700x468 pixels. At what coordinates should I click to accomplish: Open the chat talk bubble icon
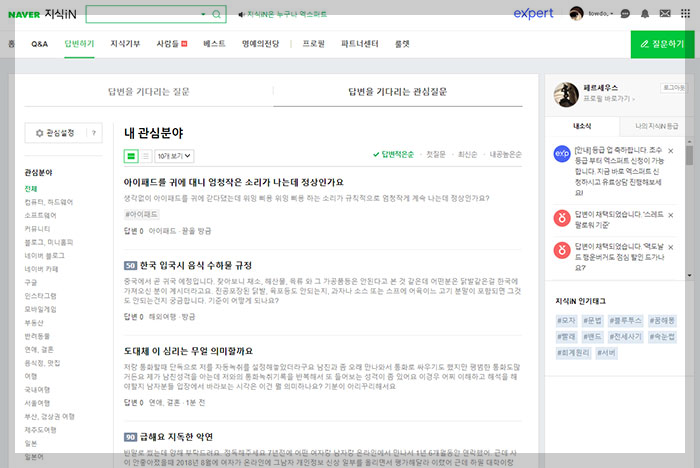(x=625, y=14)
